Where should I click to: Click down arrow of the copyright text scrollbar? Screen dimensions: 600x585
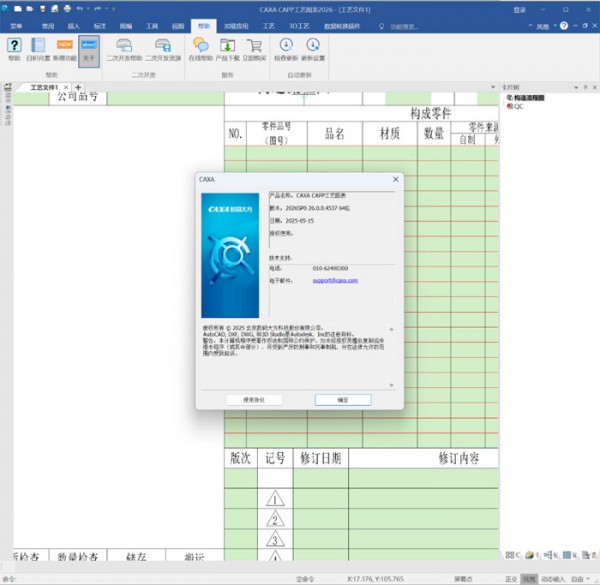(391, 385)
